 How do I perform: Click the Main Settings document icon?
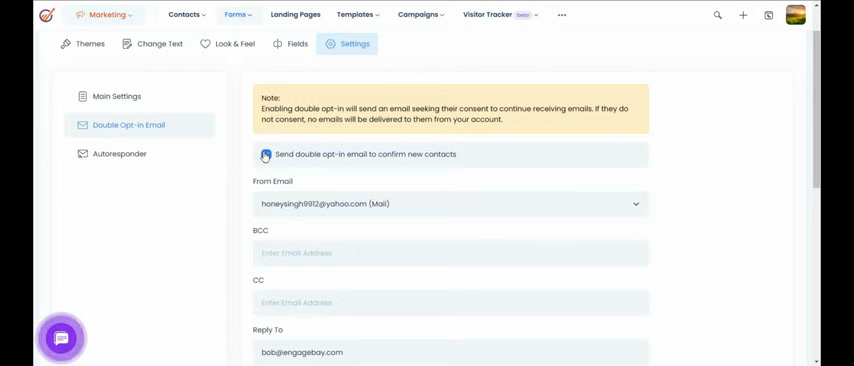pos(82,96)
